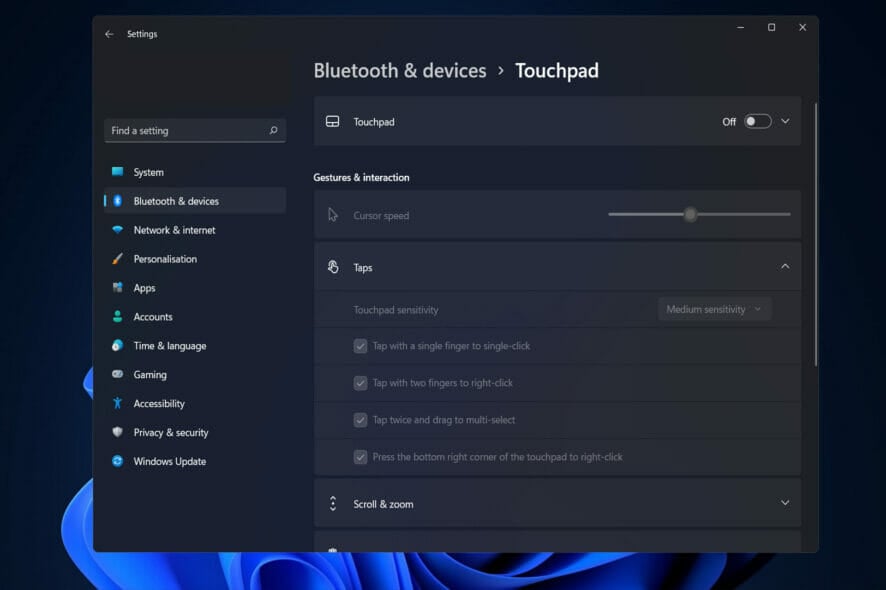Click the Accounts person icon
The height and width of the screenshot is (590, 886).
click(118, 317)
